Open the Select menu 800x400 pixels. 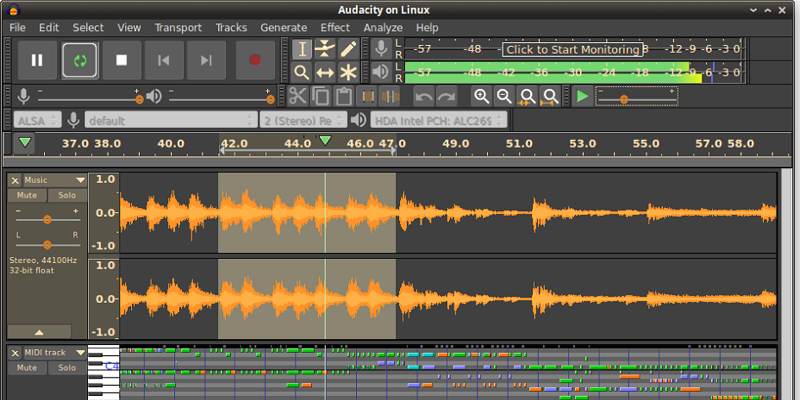tap(88, 28)
